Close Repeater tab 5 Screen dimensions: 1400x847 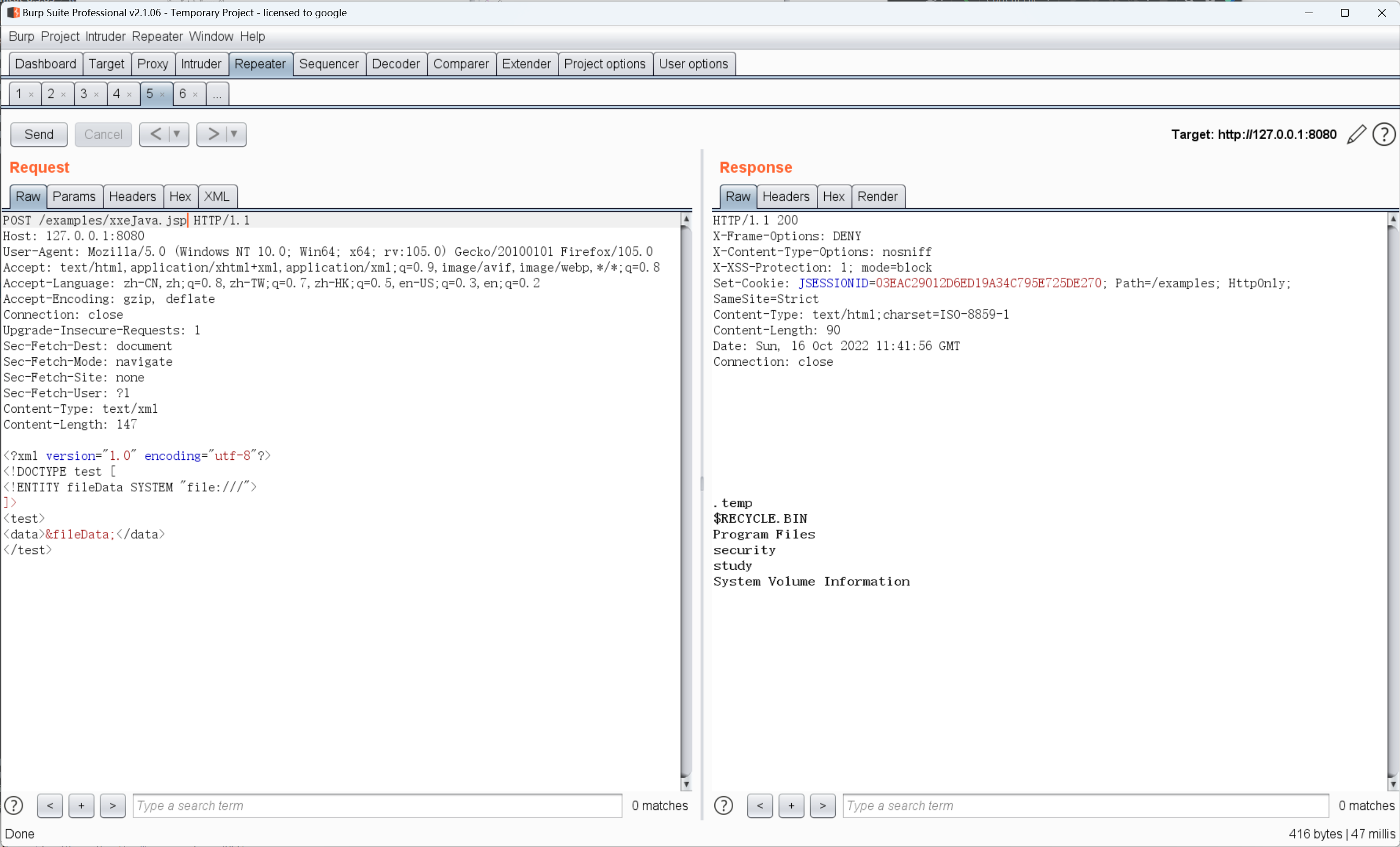pos(163,95)
